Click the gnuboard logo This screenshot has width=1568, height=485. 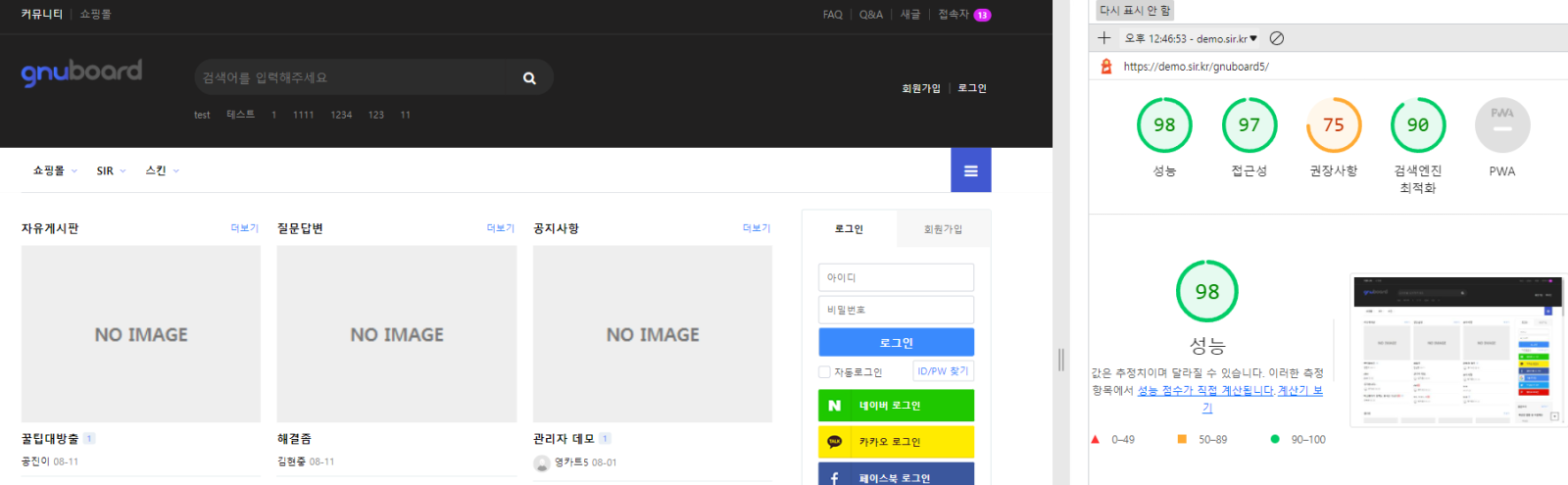[81, 73]
